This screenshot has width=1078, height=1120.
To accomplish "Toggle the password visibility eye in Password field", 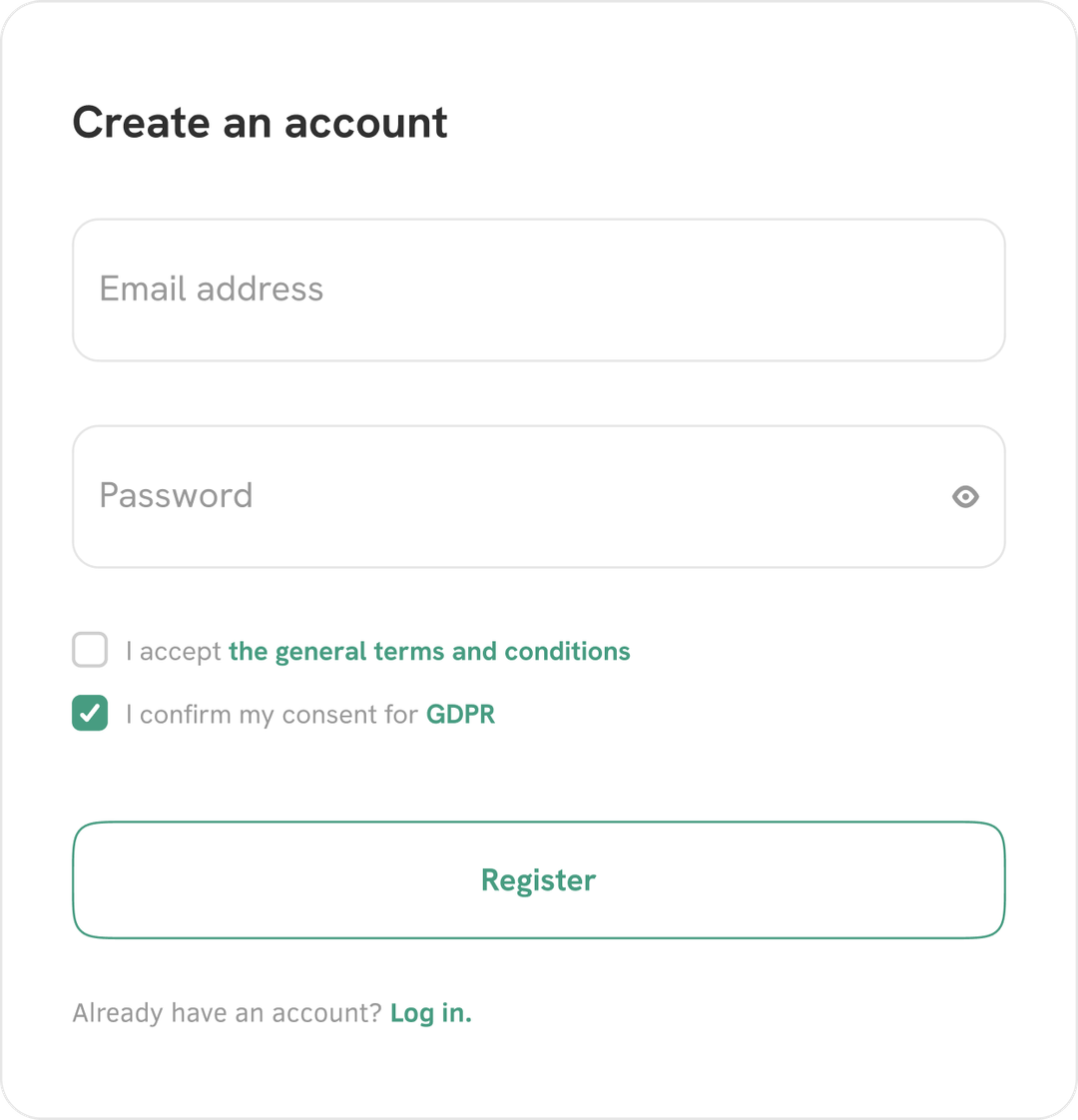I will click(x=965, y=496).
